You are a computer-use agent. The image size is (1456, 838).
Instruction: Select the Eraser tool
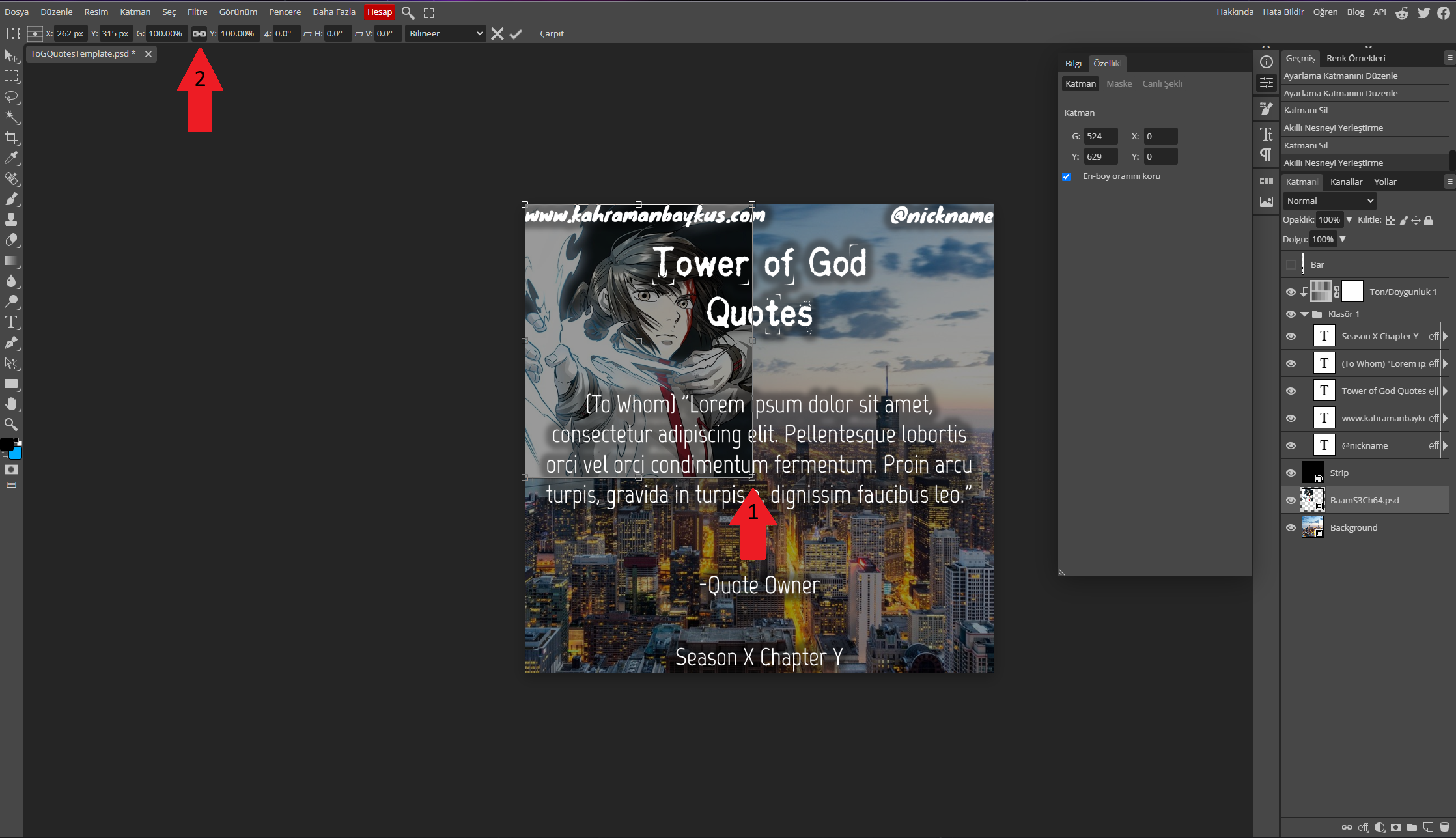[x=11, y=240]
